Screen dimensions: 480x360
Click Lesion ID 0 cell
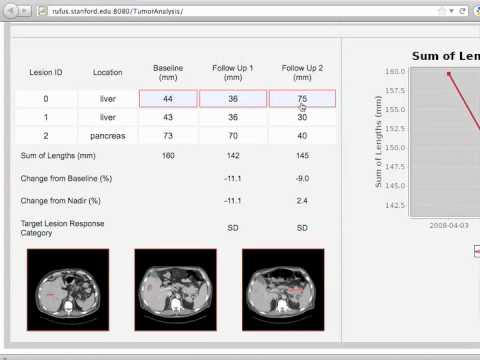coord(46,99)
